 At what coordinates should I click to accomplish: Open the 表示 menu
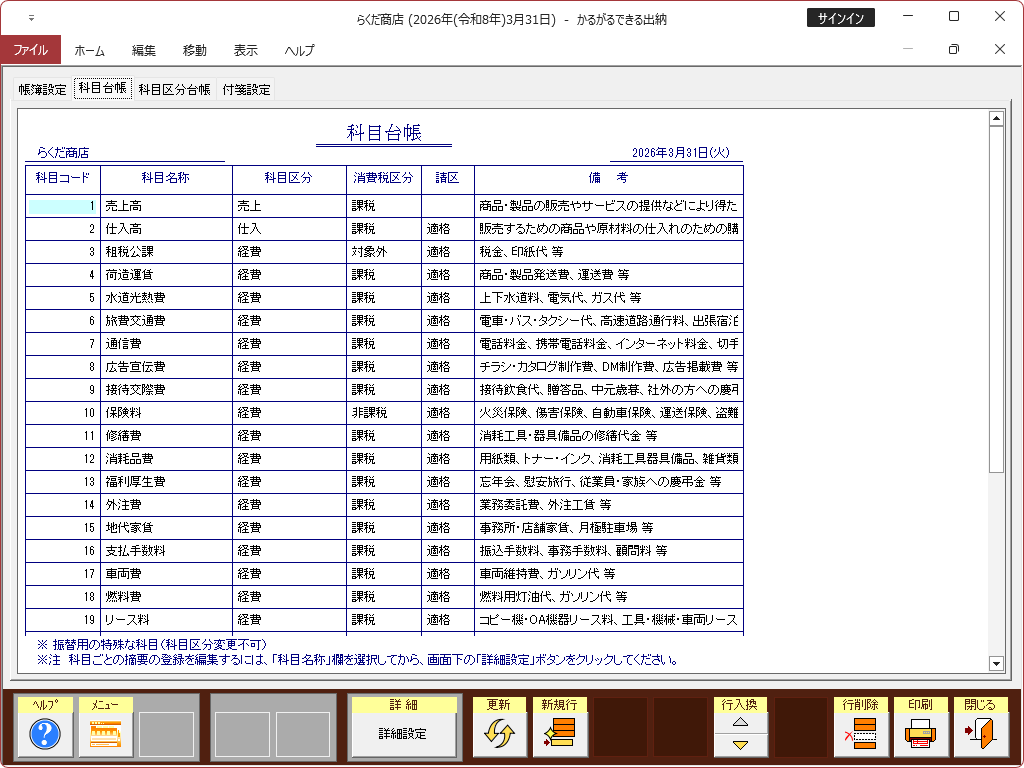(x=245, y=50)
